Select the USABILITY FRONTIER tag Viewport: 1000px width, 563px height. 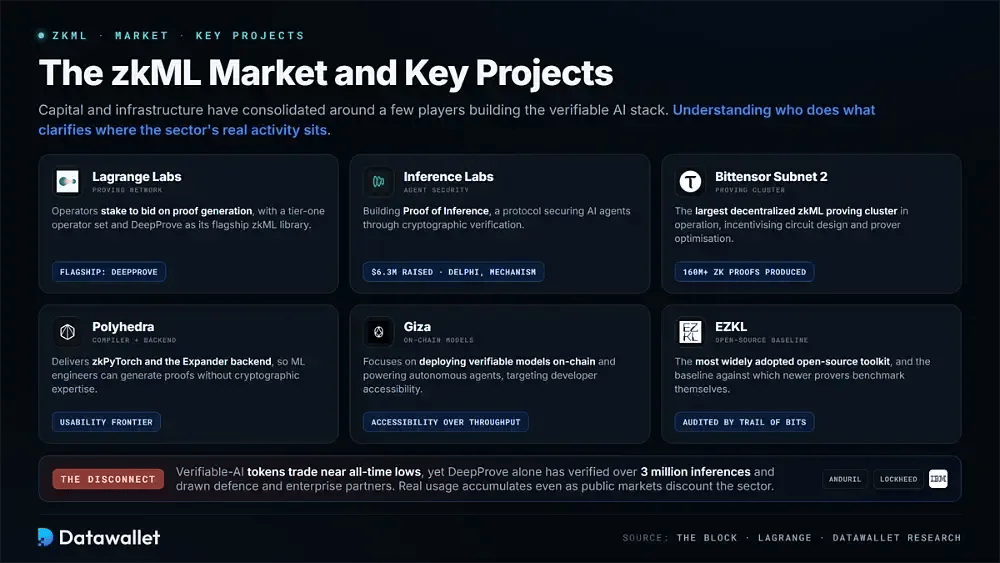[106, 422]
